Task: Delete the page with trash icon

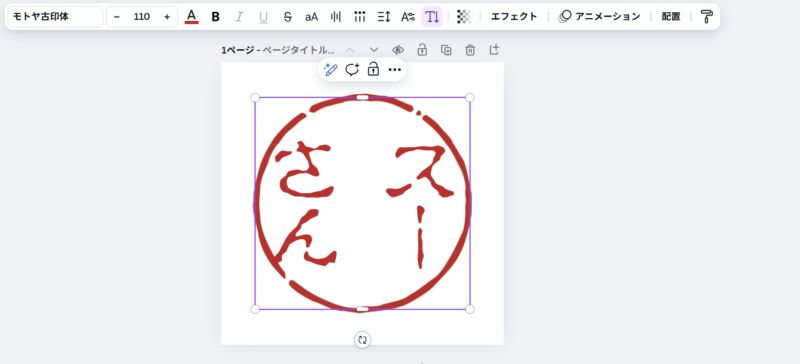Action: click(470, 50)
